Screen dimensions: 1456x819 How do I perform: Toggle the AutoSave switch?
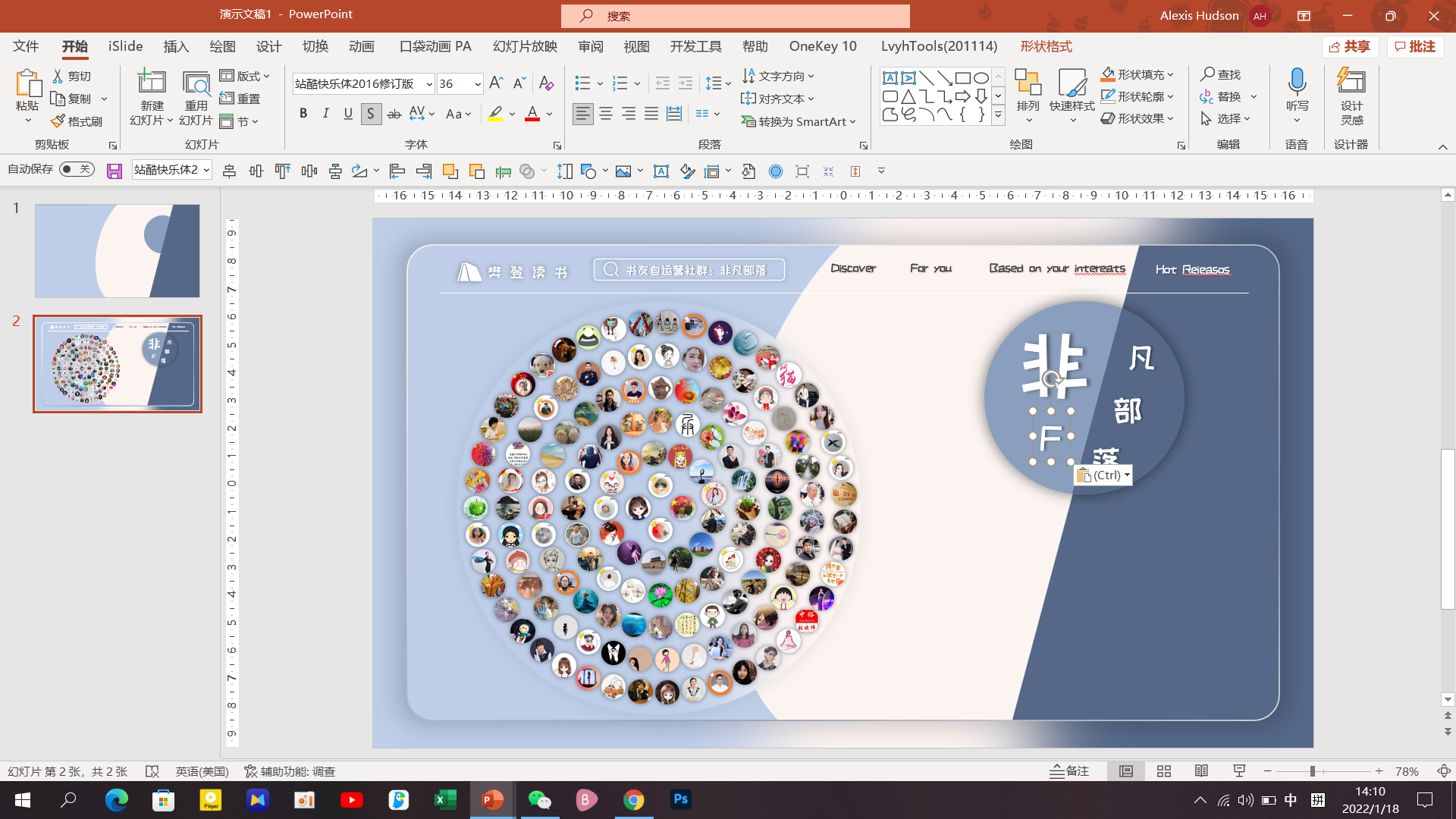tap(77, 169)
